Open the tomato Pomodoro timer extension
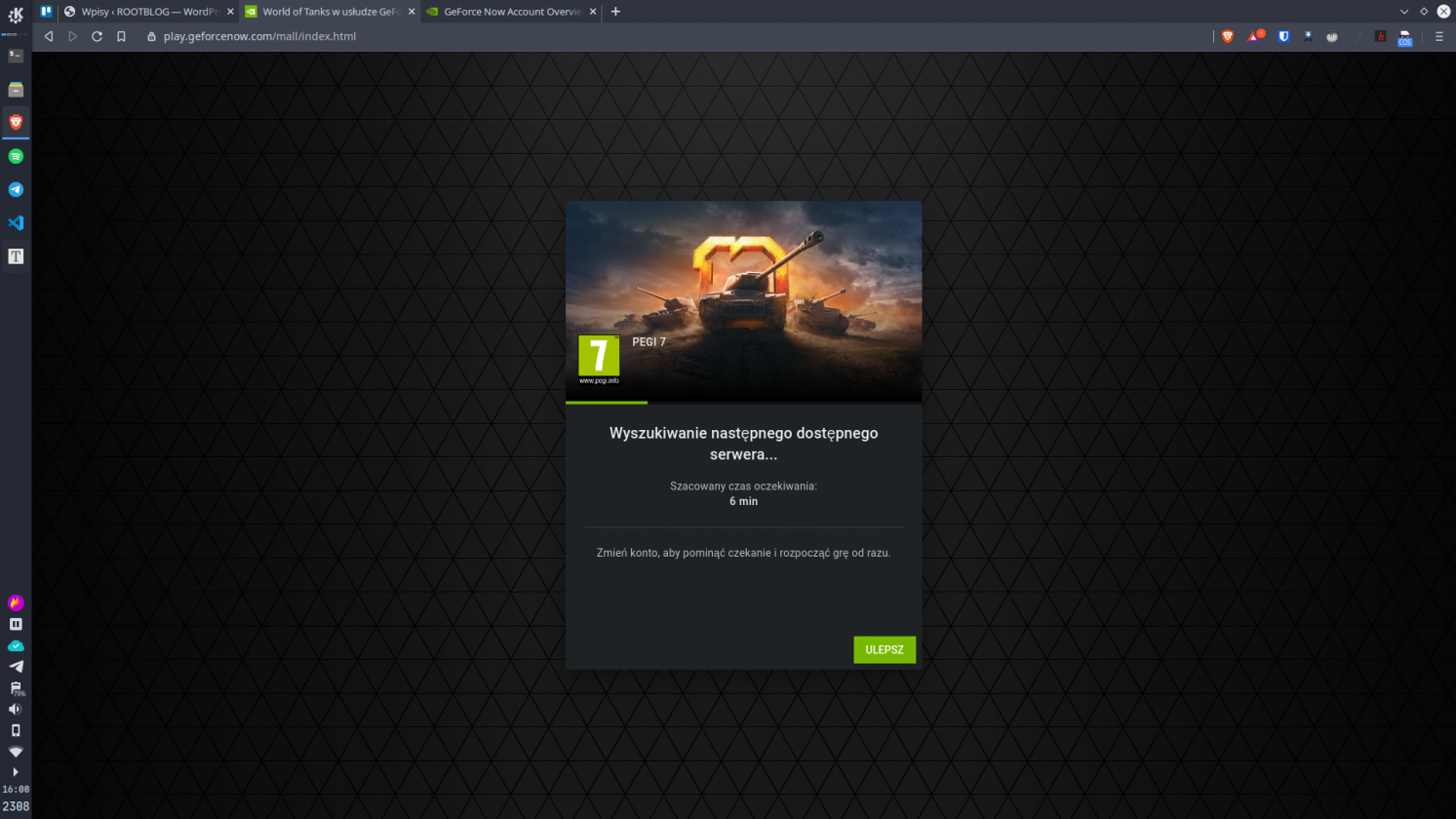 (x=1332, y=36)
